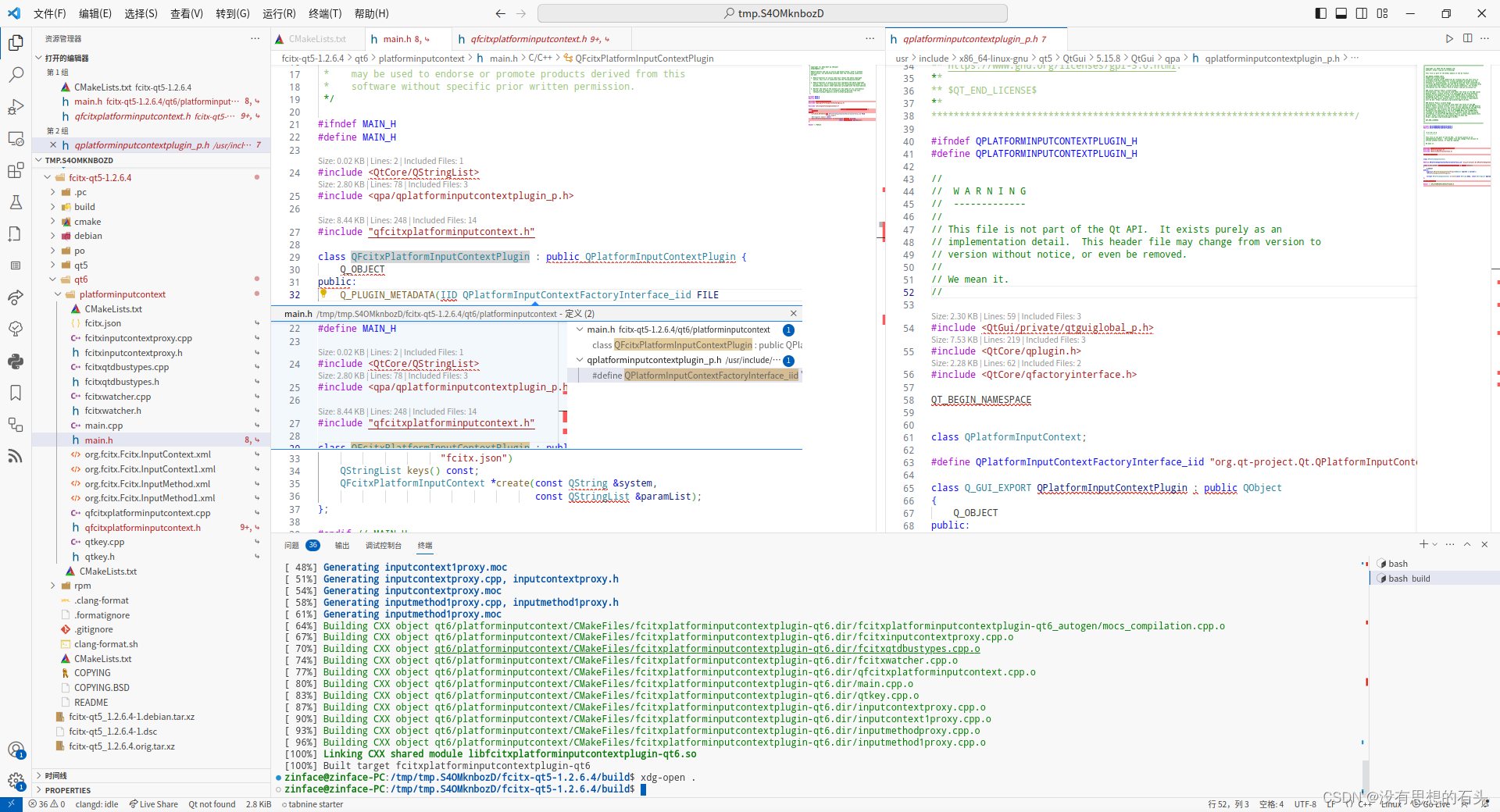Click remote window icon in status bar

point(11,804)
